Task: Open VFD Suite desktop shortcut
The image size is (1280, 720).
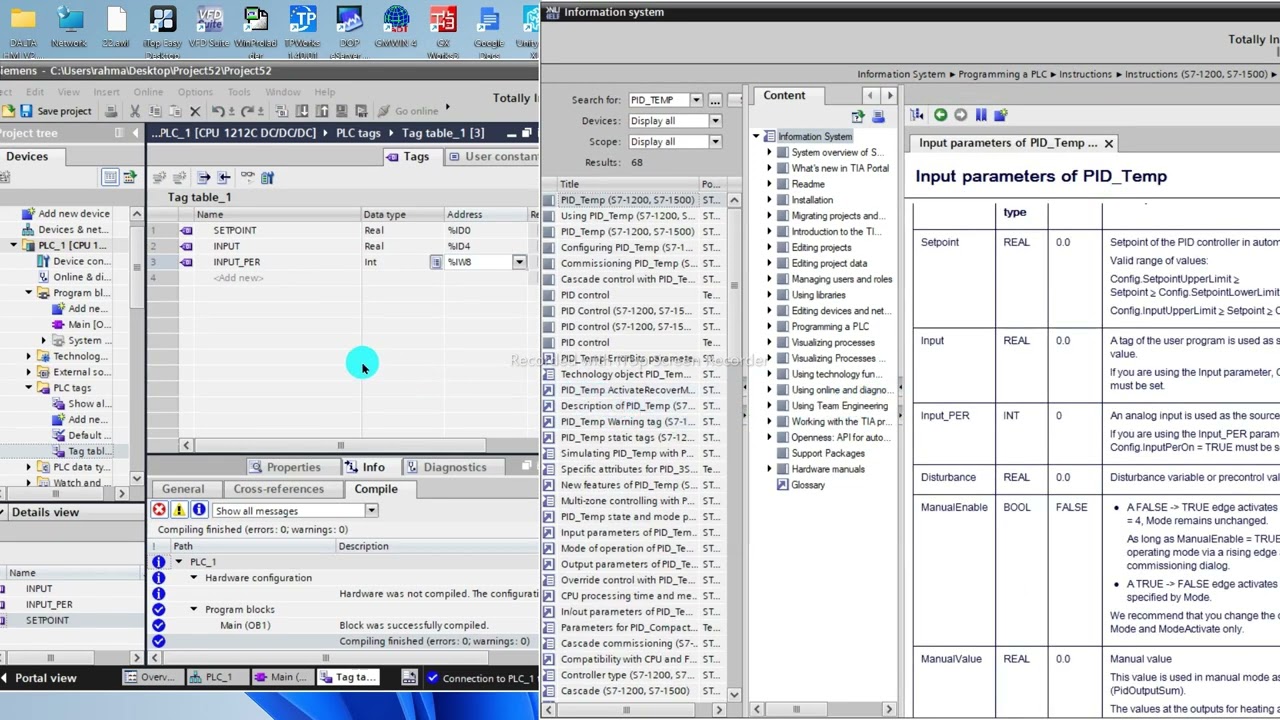Action: 209,28
